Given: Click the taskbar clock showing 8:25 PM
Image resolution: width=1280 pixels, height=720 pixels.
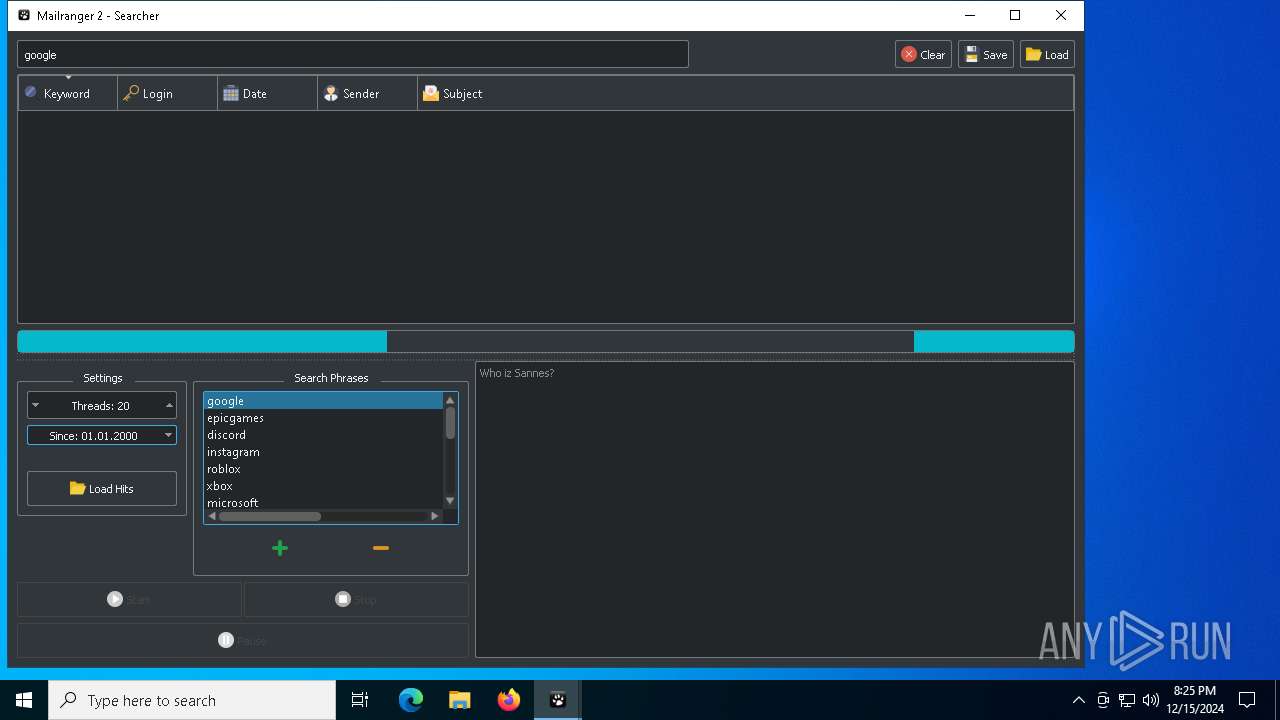Looking at the screenshot, I should [x=1194, y=700].
